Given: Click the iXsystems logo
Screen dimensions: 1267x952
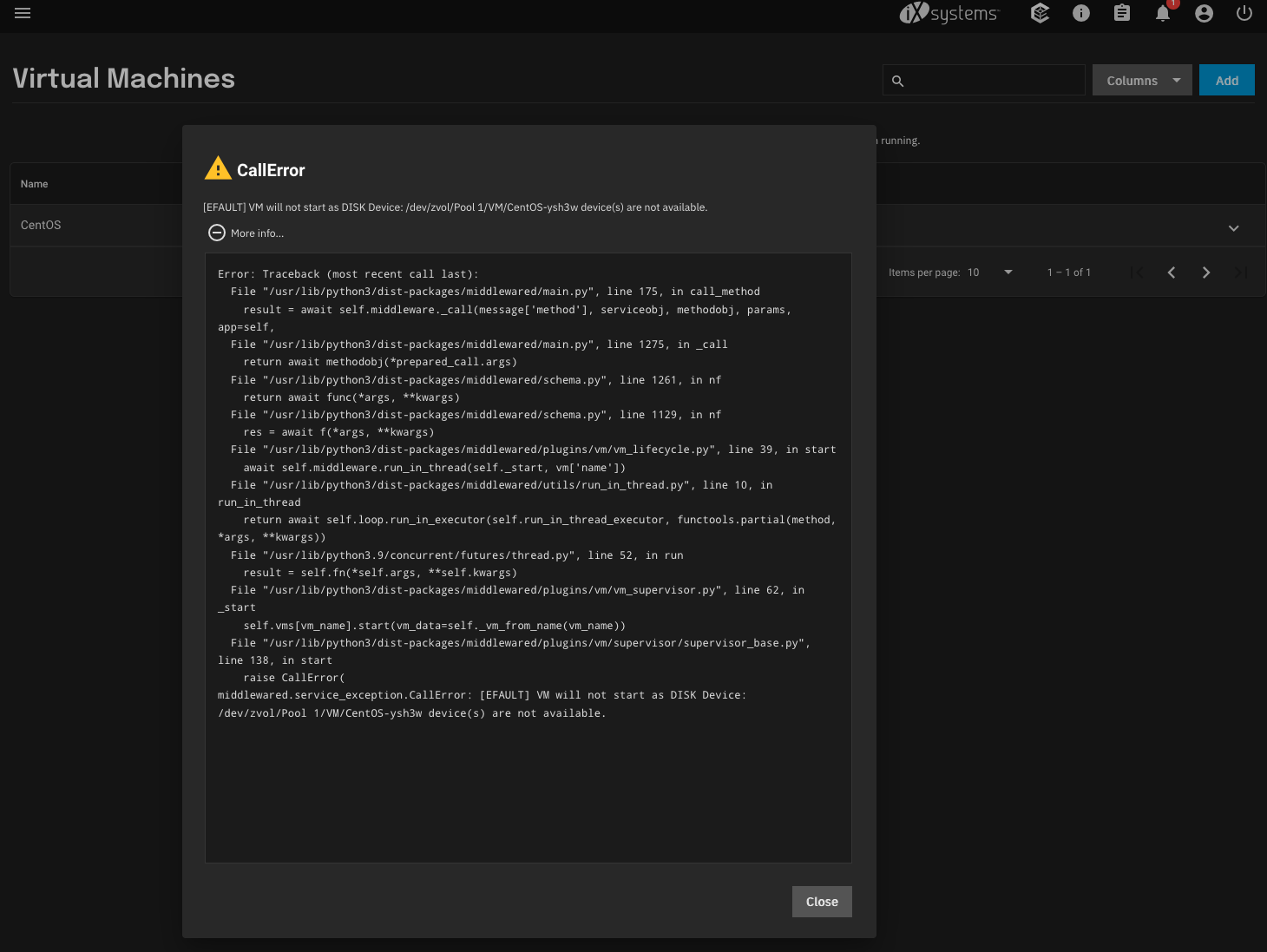Looking at the screenshot, I should coord(949,13).
